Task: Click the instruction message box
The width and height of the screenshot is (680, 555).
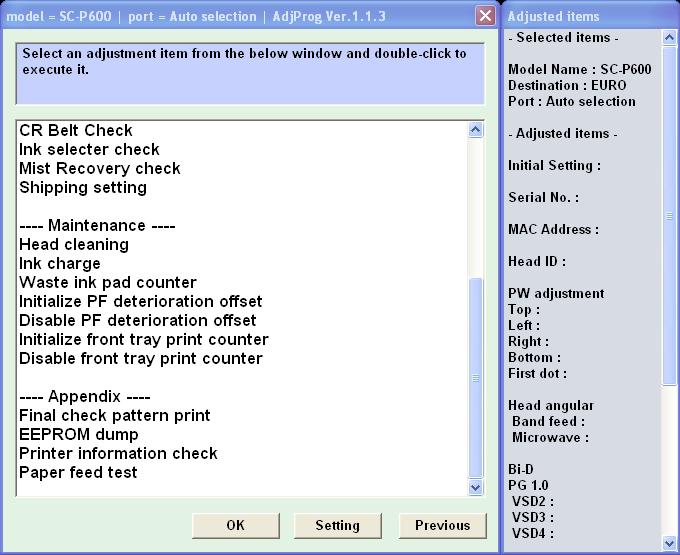Action: (x=250, y=74)
